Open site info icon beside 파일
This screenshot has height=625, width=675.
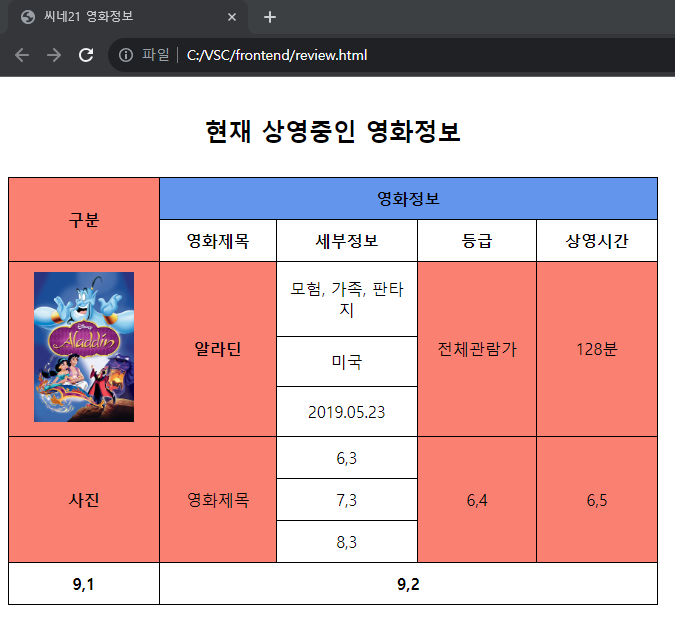[126, 55]
